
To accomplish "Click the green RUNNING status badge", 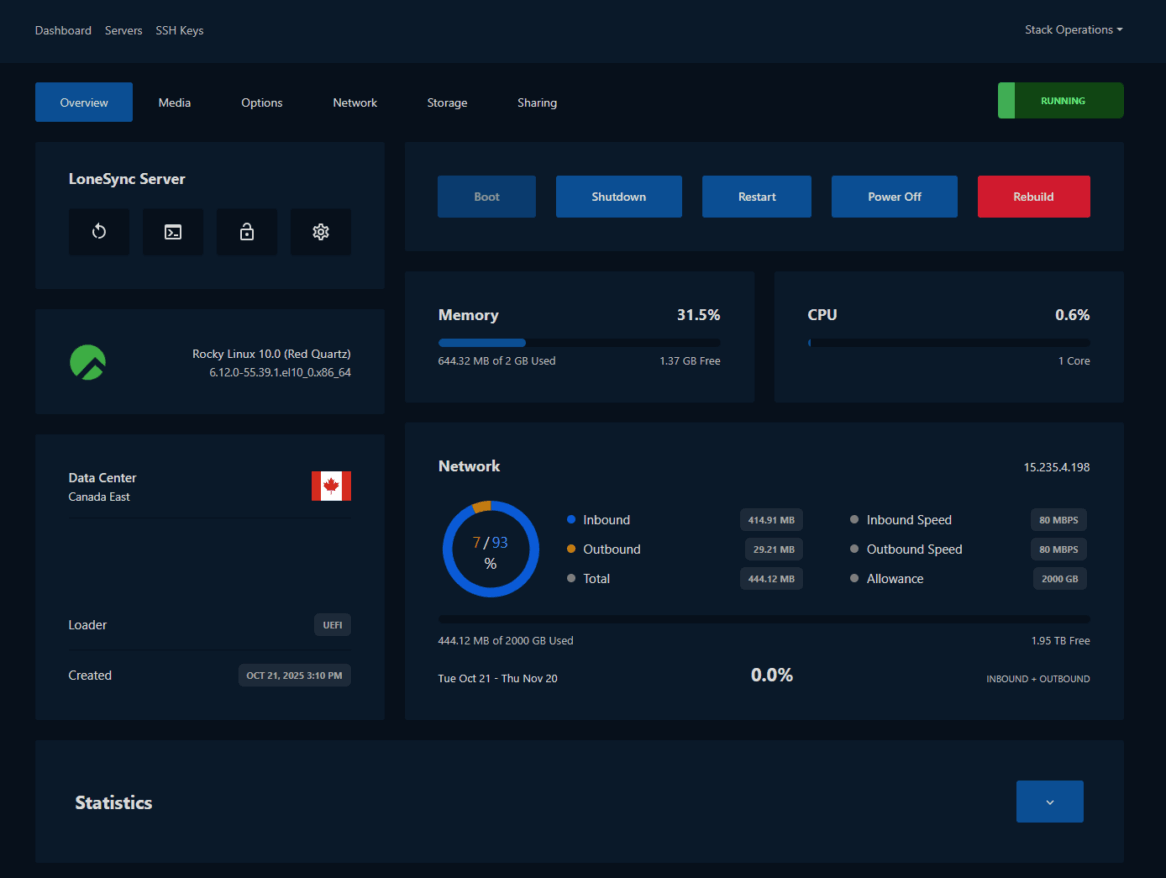I will pos(1060,100).
